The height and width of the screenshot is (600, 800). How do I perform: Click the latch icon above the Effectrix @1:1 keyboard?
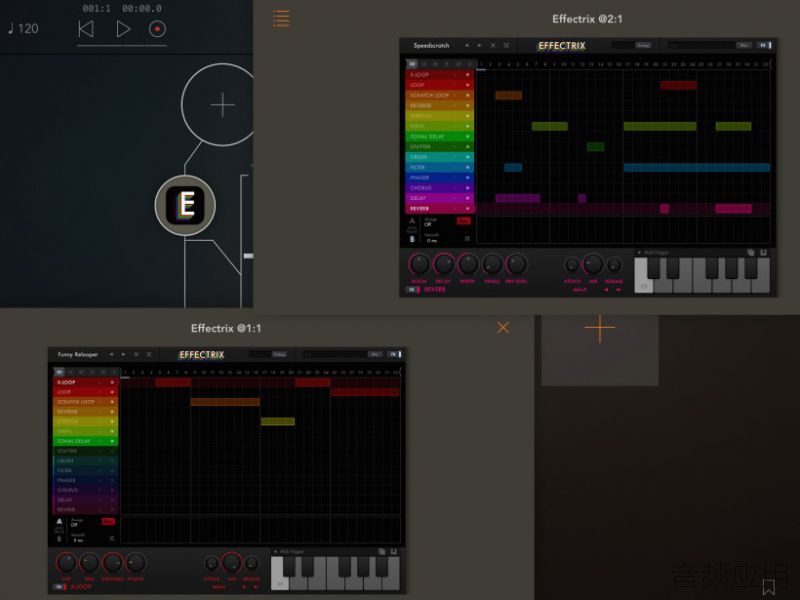[x=393, y=552]
